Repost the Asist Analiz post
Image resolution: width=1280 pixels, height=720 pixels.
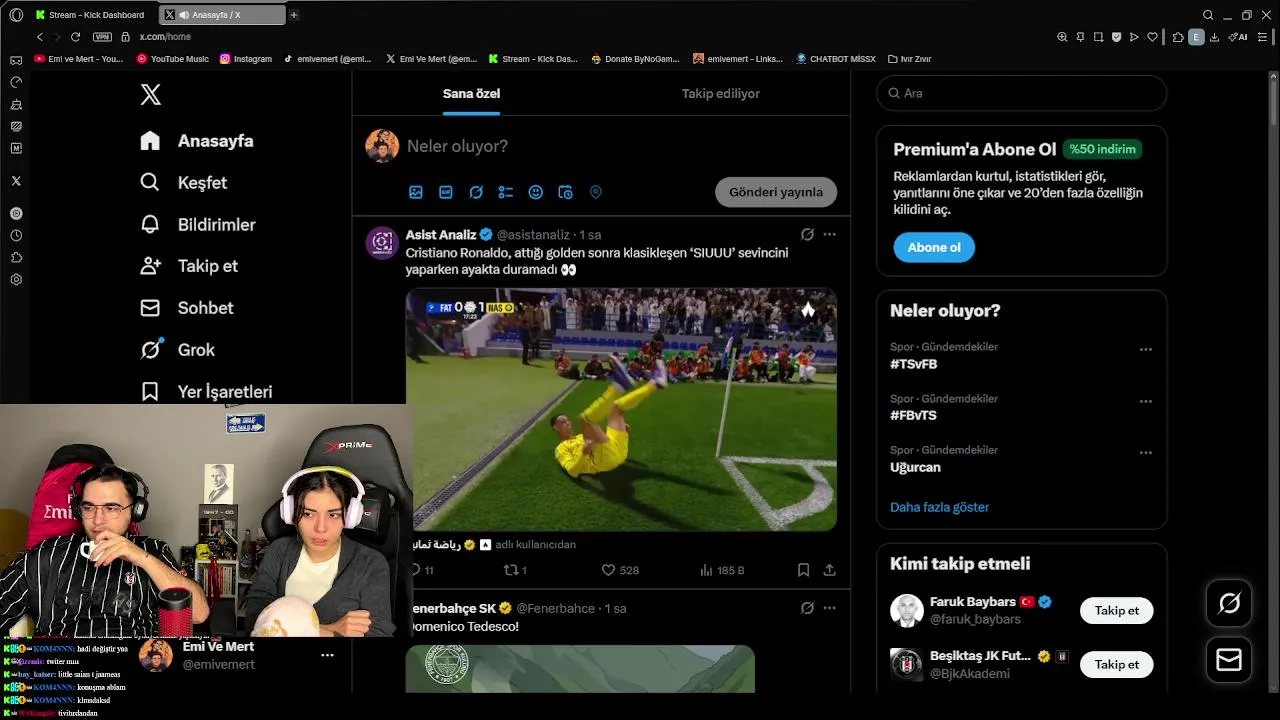[x=515, y=570]
